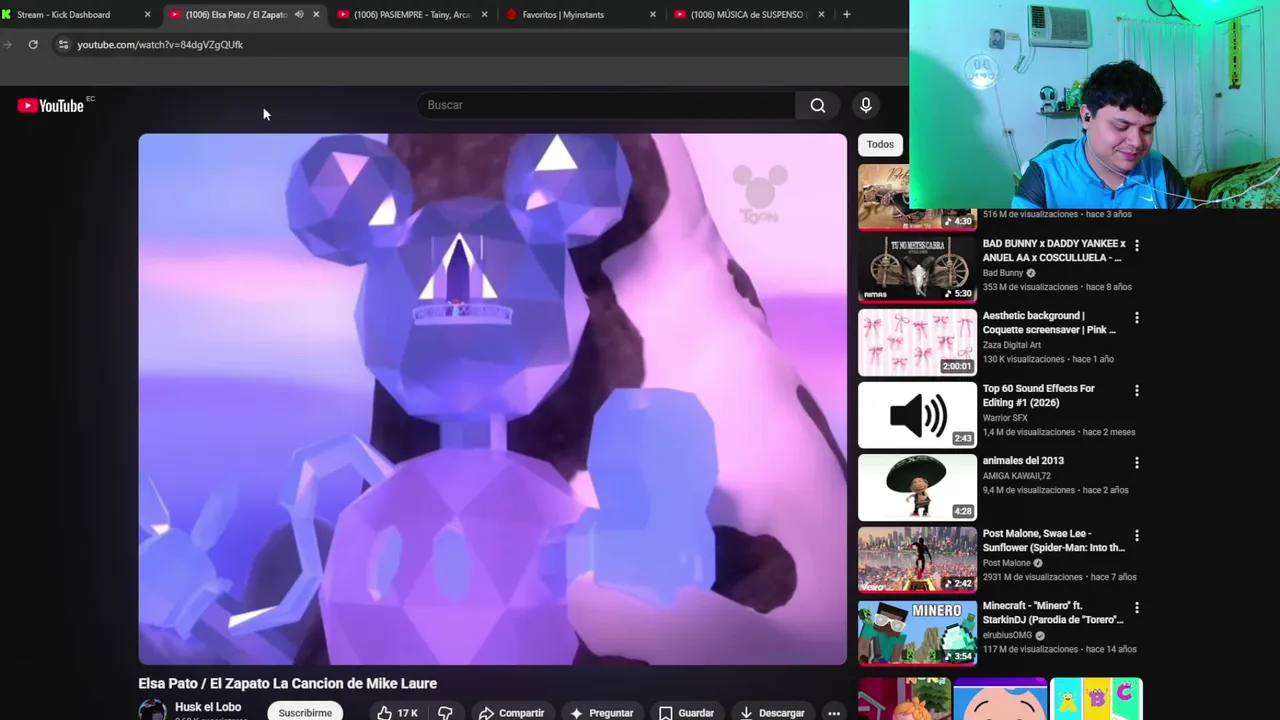Open the 4:30 video thumbnail below Todos

tap(917, 197)
